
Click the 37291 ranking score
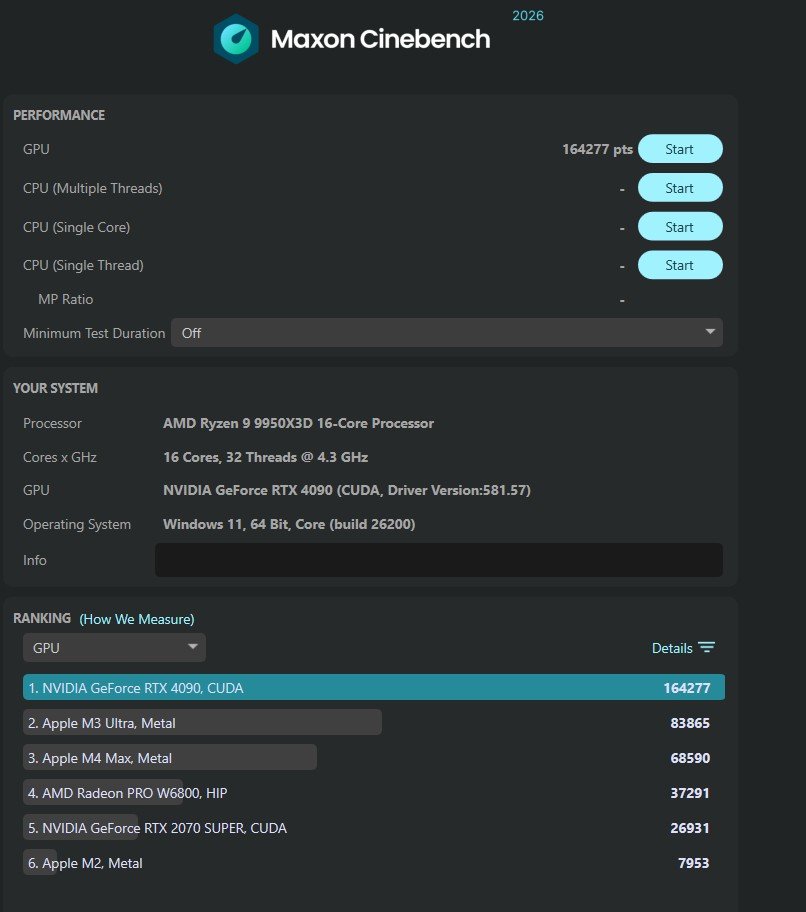click(690, 793)
